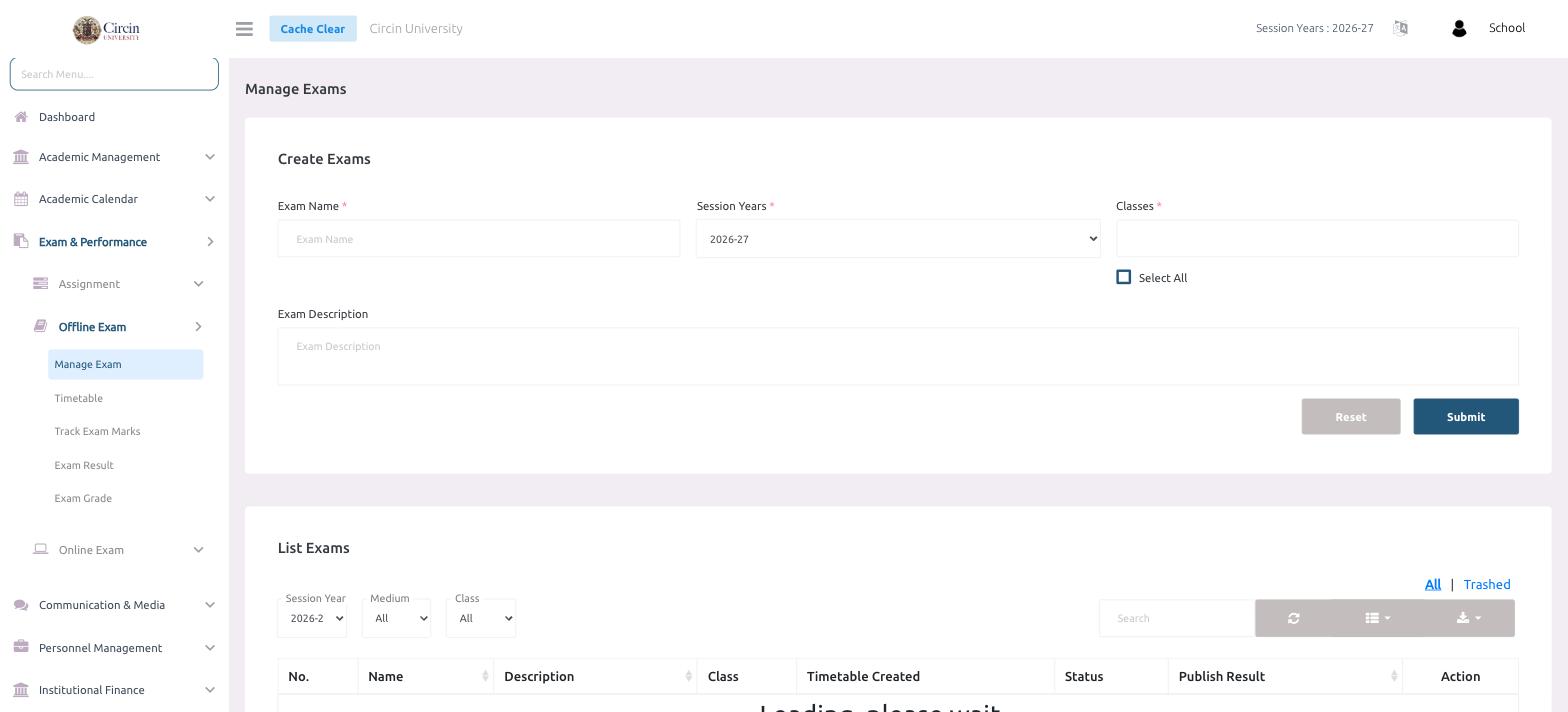Sort table by Description column

596,677
